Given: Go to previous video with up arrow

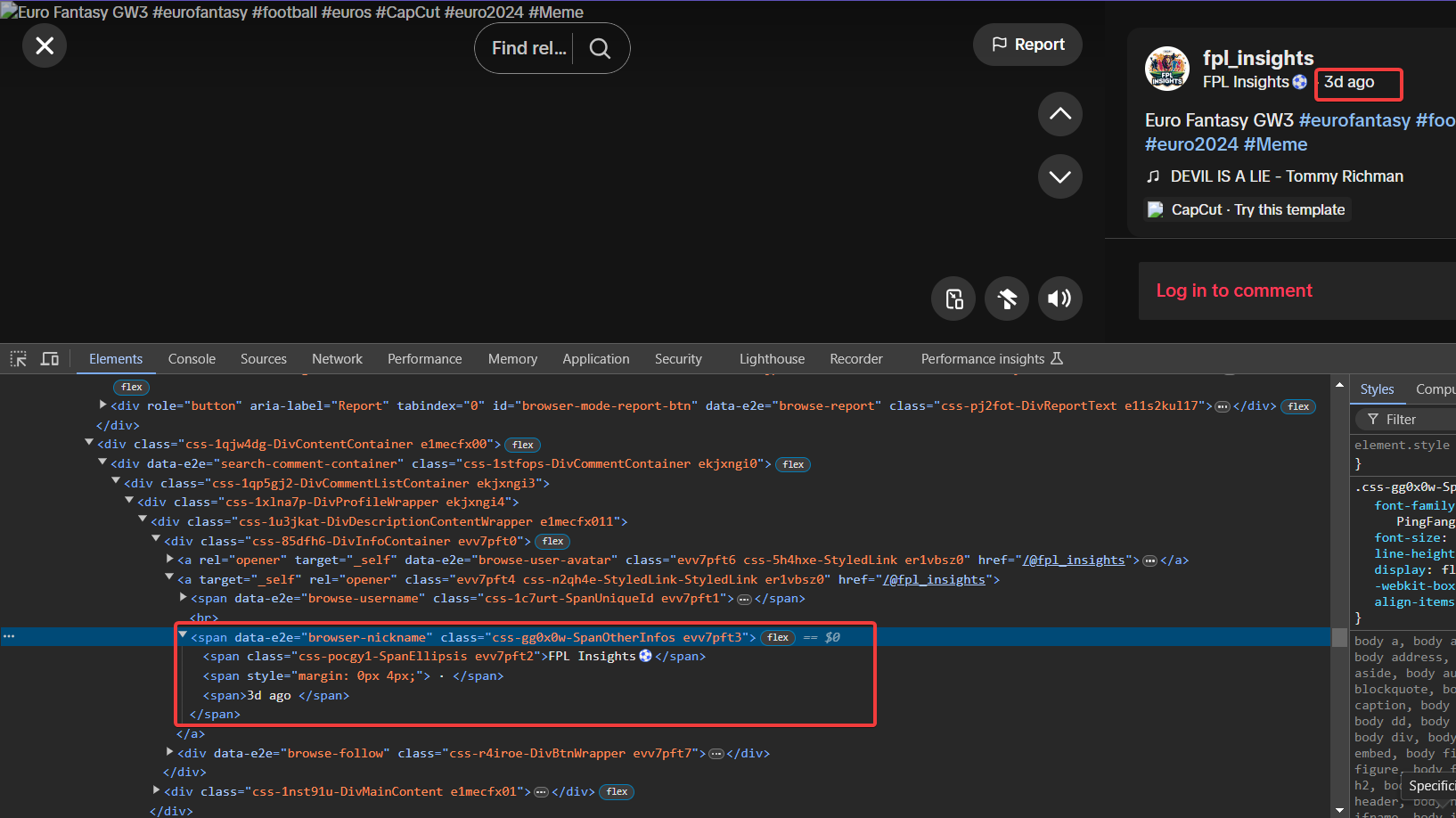Looking at the screenshot, I should (x=1059, y=114).
